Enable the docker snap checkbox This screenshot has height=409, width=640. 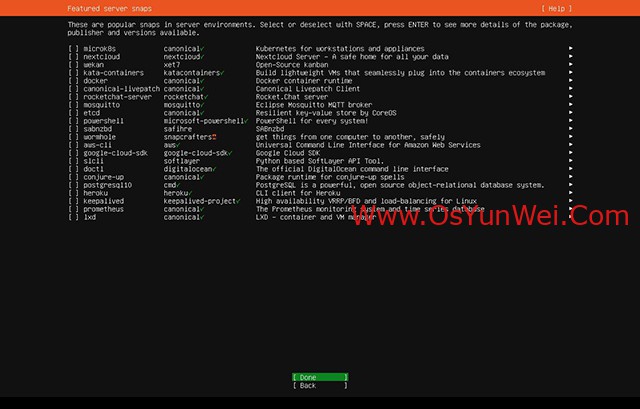pos(73,81)
